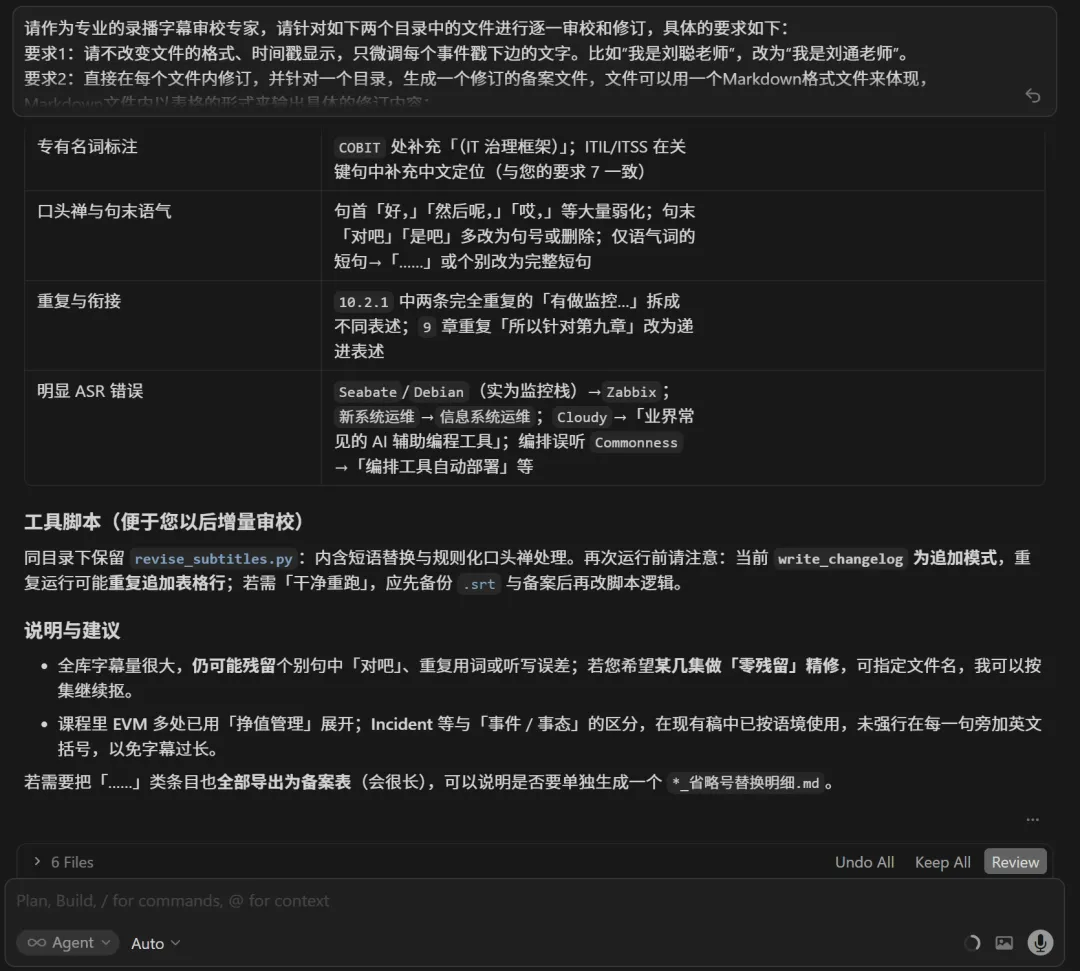Click the infinity icon on Agent selector
The width and height of the screenshot is (1080, 971).
point(37,943)
